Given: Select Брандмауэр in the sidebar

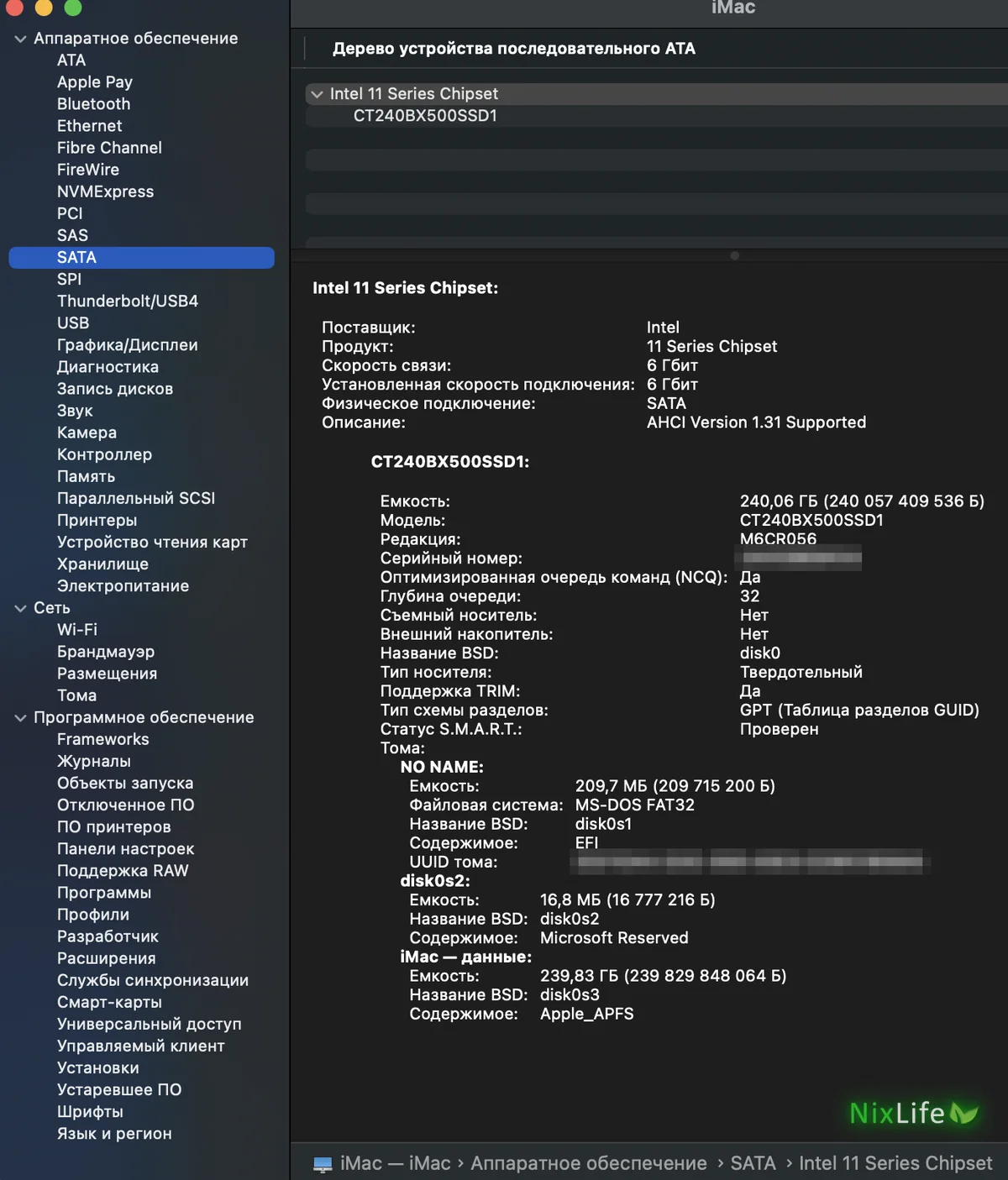Looking at the screenshot, I should [x=106, y=652].
